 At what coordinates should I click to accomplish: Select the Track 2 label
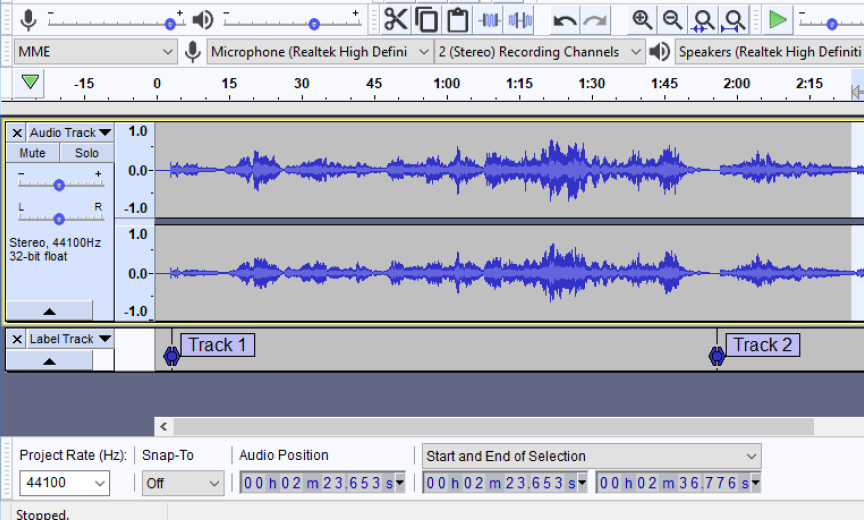point(762,345)
